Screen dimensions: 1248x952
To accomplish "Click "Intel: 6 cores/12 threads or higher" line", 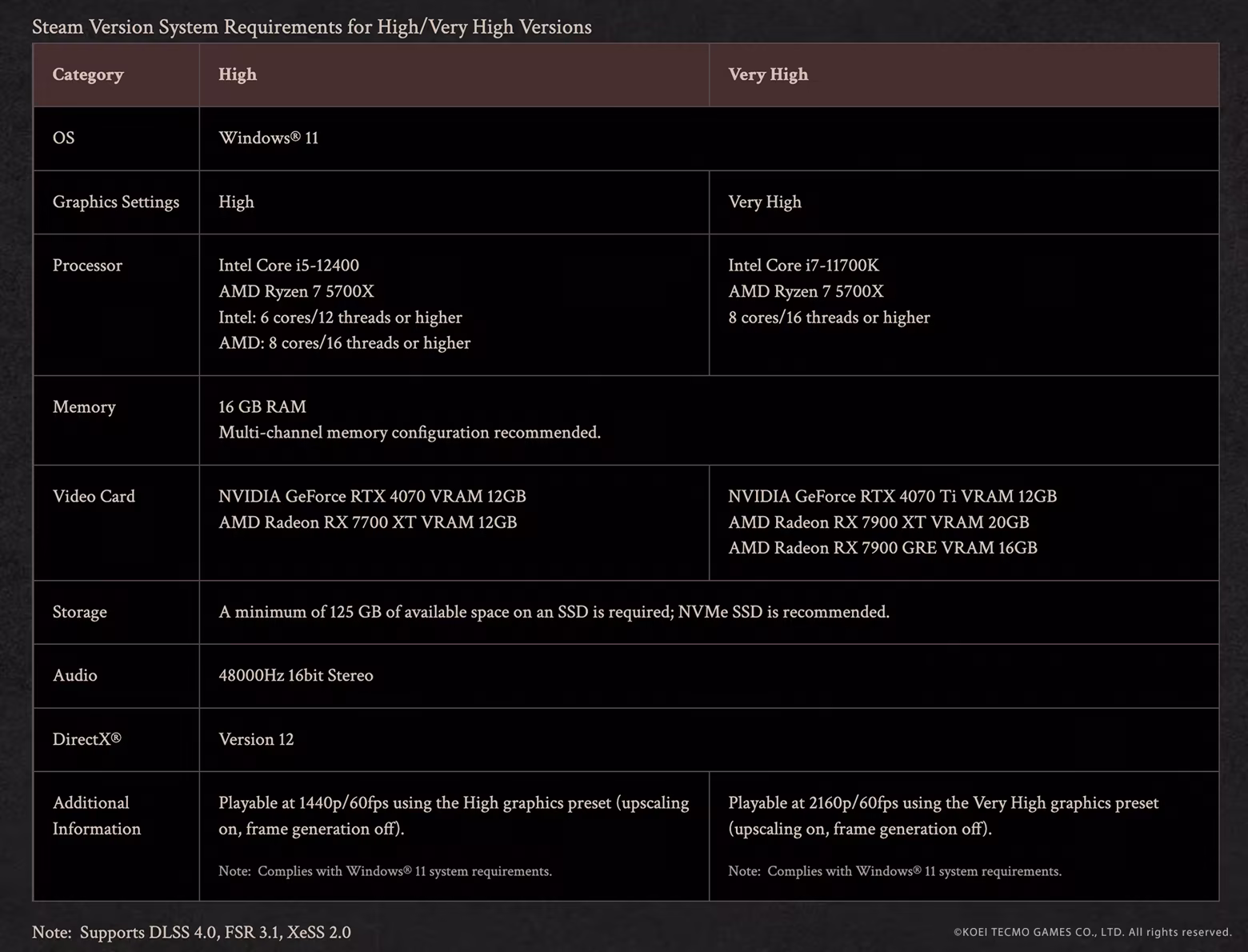I will (x=340, y=318).
